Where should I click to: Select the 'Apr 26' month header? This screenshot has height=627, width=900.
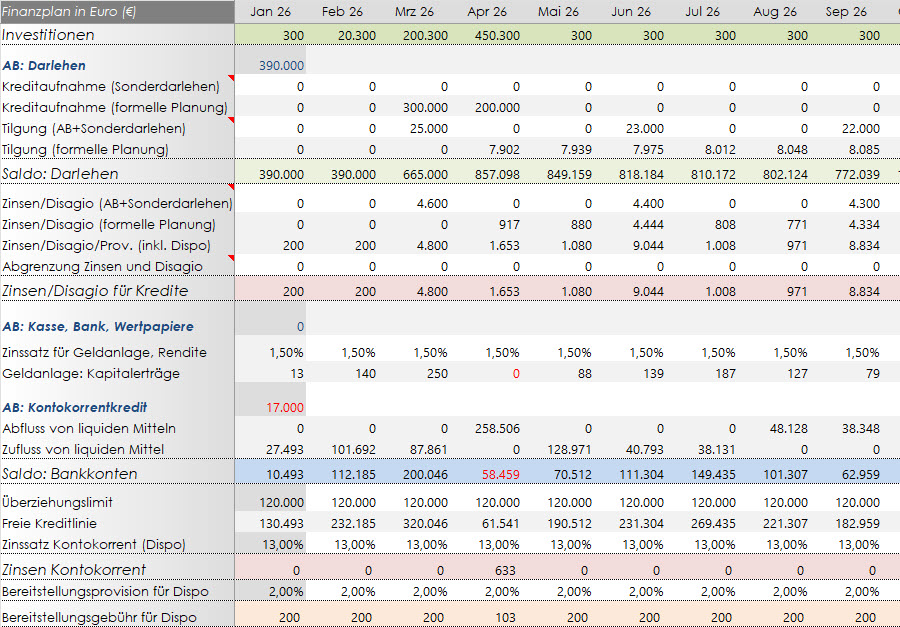click(x=486, y=12)
